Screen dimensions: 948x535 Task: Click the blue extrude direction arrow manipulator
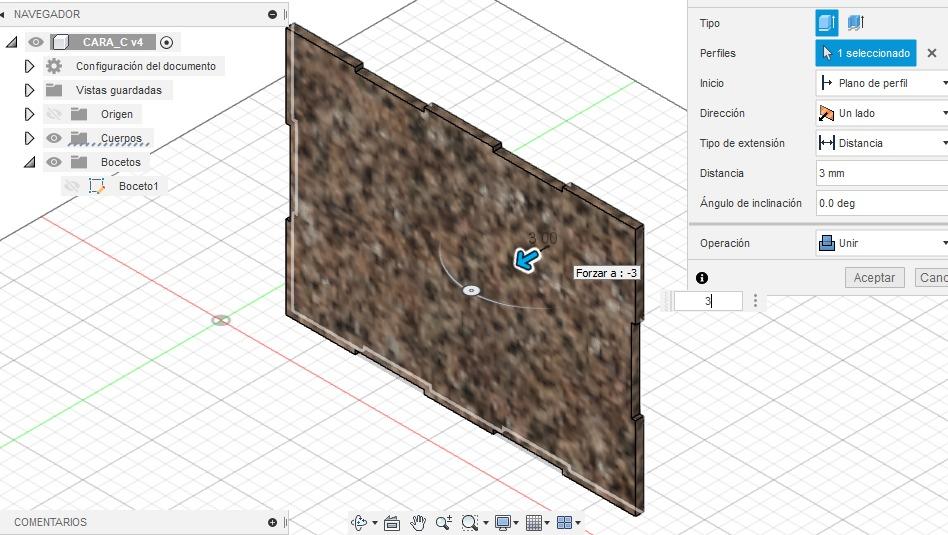coord(527,259)
